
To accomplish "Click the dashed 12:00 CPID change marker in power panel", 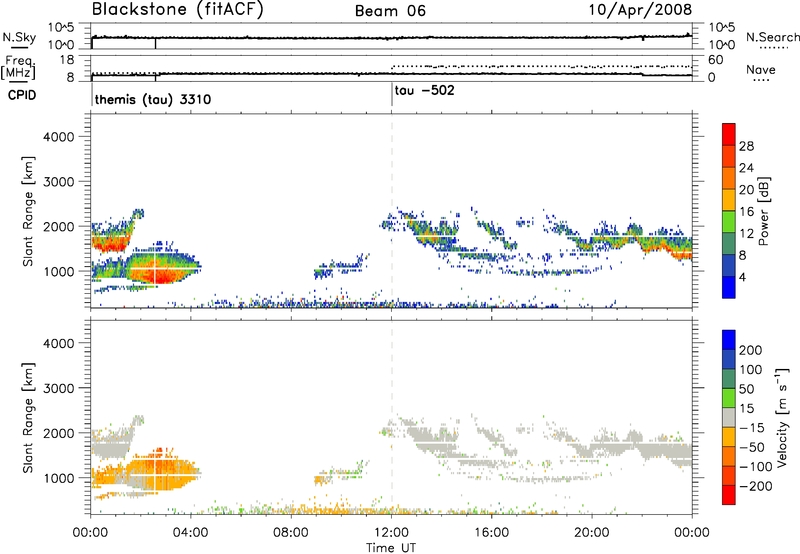I will (x=392, y=211).
